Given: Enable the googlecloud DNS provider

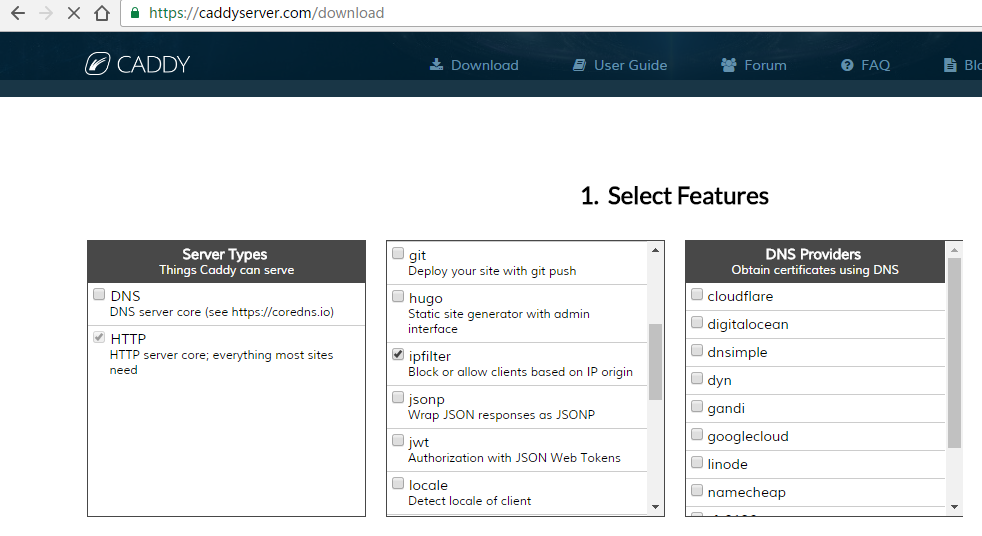Looking at the screenshot, I should [x=696, y=435].
